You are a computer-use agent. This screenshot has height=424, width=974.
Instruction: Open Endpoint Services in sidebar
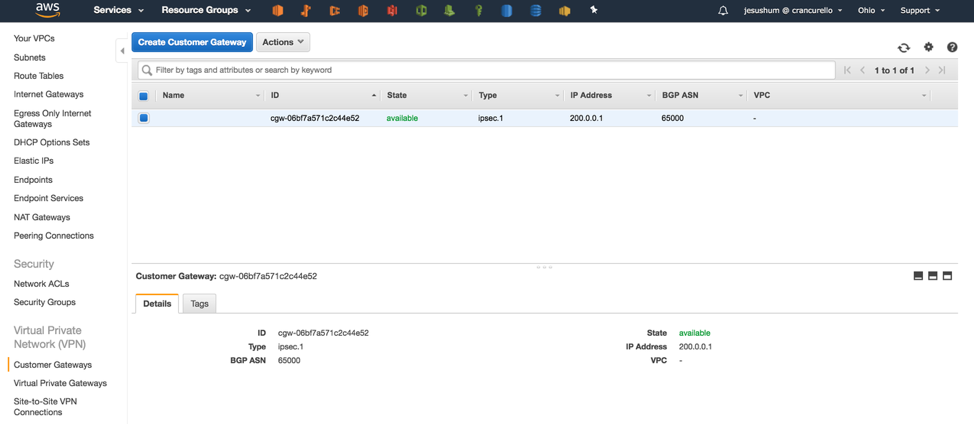48,199
